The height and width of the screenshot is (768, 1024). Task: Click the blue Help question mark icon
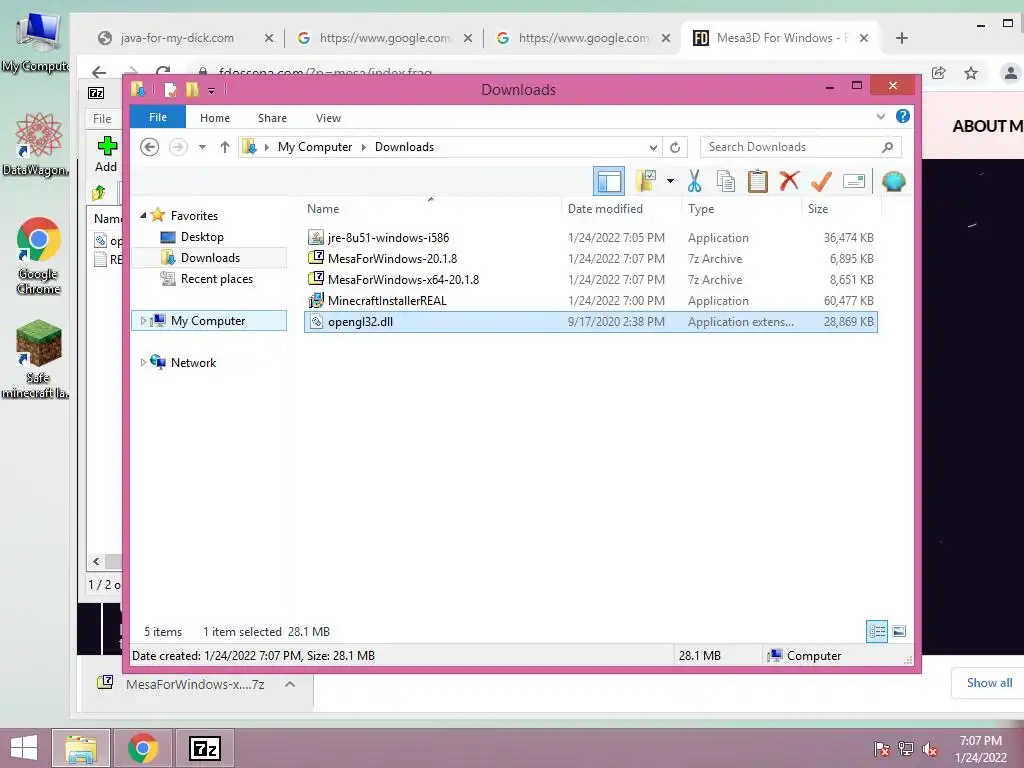(x=903, y=116)
